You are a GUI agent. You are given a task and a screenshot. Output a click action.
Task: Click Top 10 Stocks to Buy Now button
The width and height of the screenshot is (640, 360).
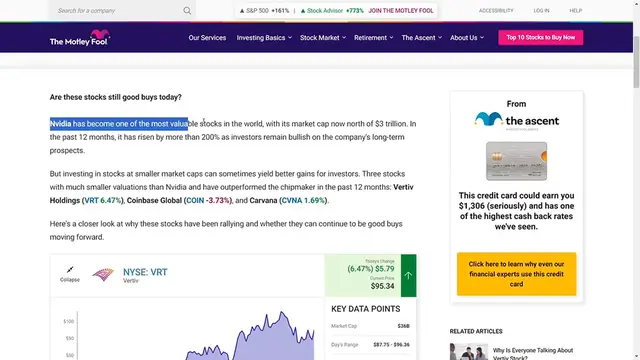coord(540,38)
